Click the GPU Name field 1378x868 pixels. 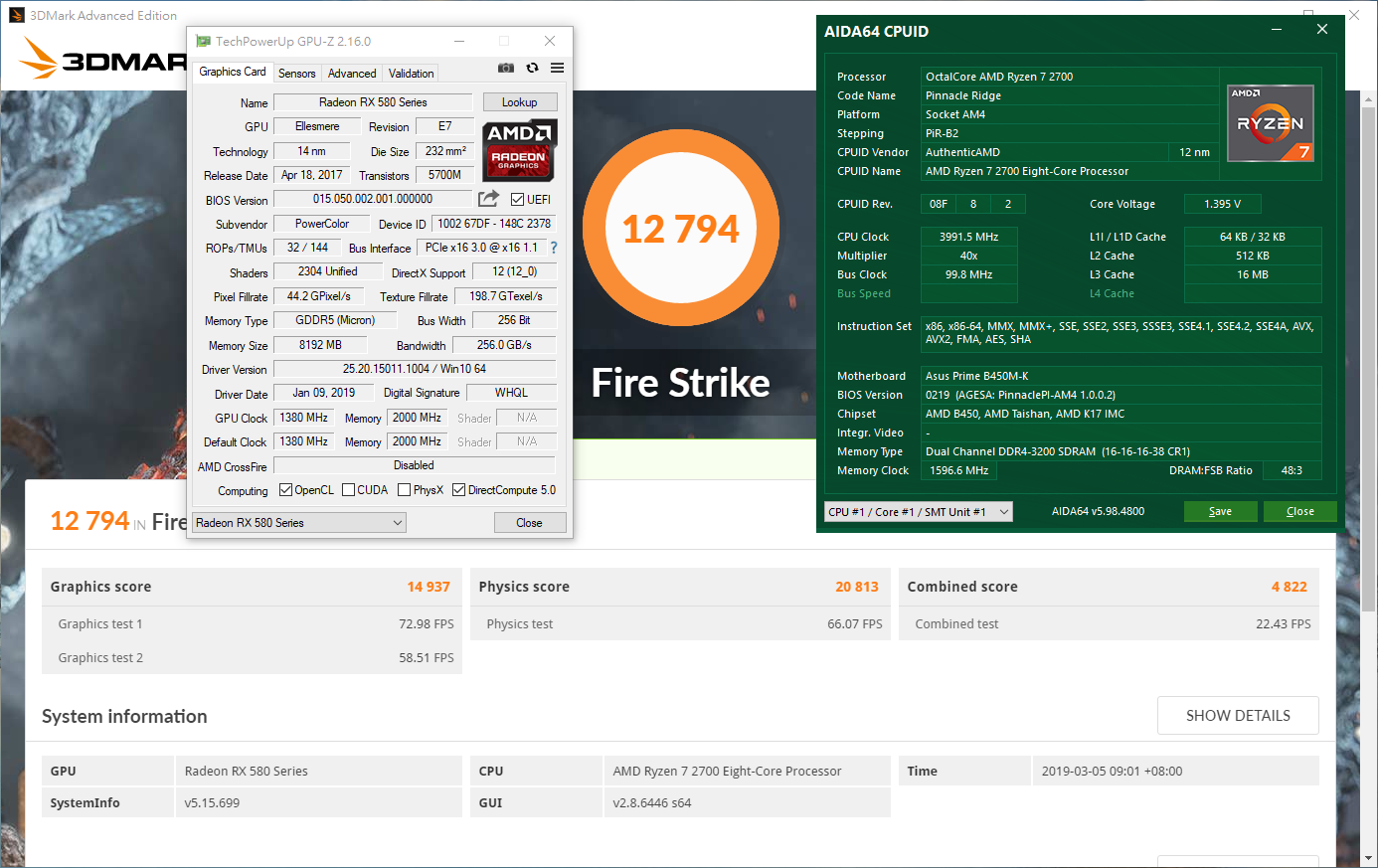(373, 102)
